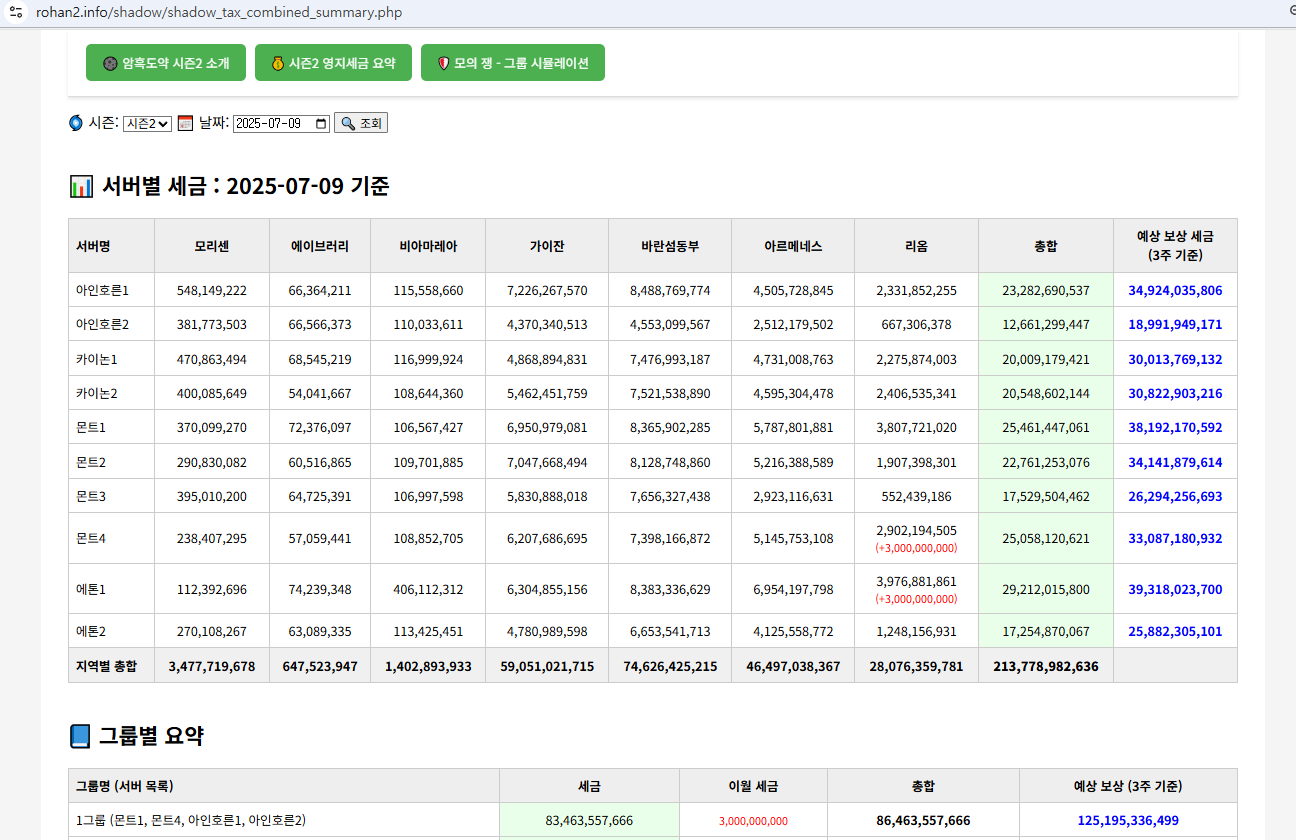Click the blue swirl icon beside 시즌 label

(76, 123)
